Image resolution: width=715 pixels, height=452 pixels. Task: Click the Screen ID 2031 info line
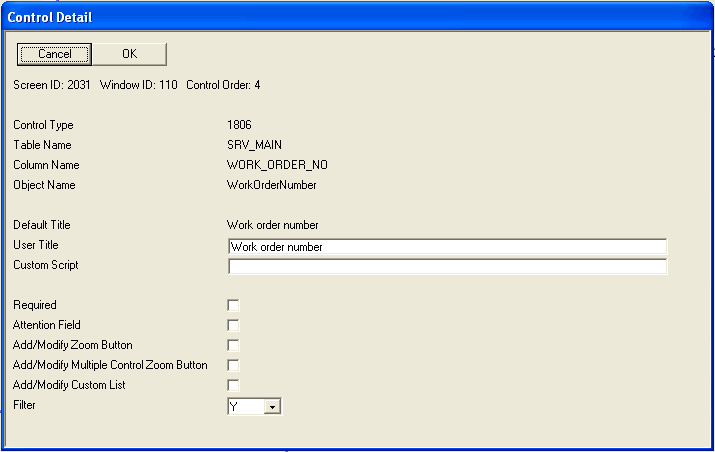click(x=136, y=85)
